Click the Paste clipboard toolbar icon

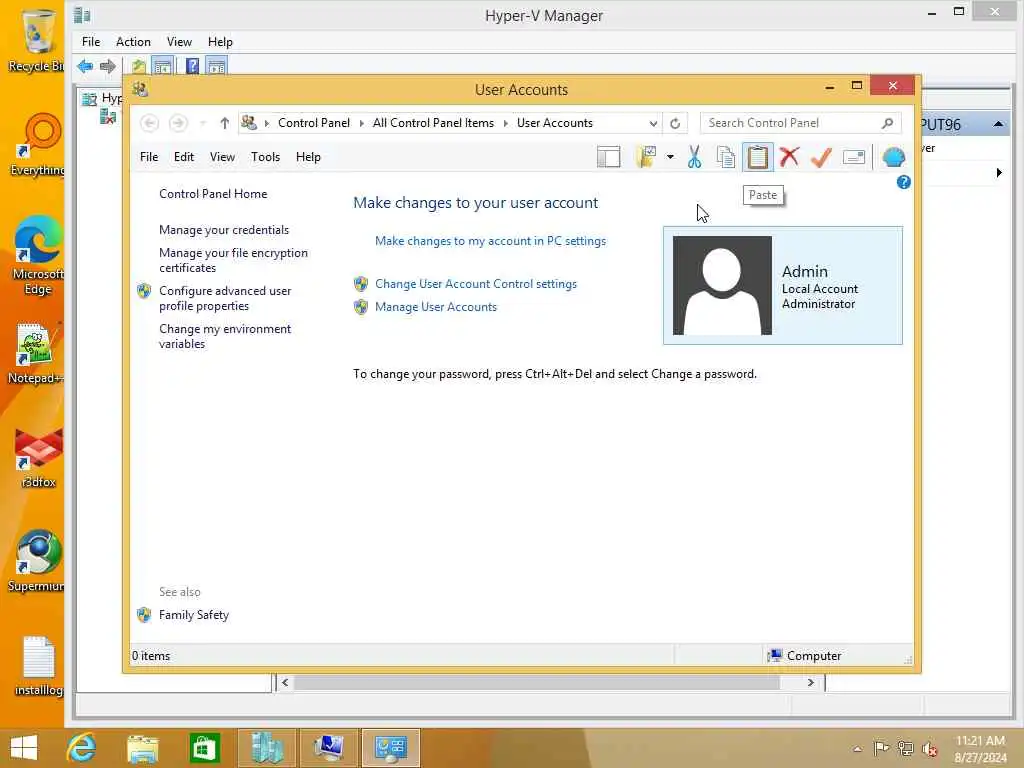pyautogui.click(x=758, y=157)
